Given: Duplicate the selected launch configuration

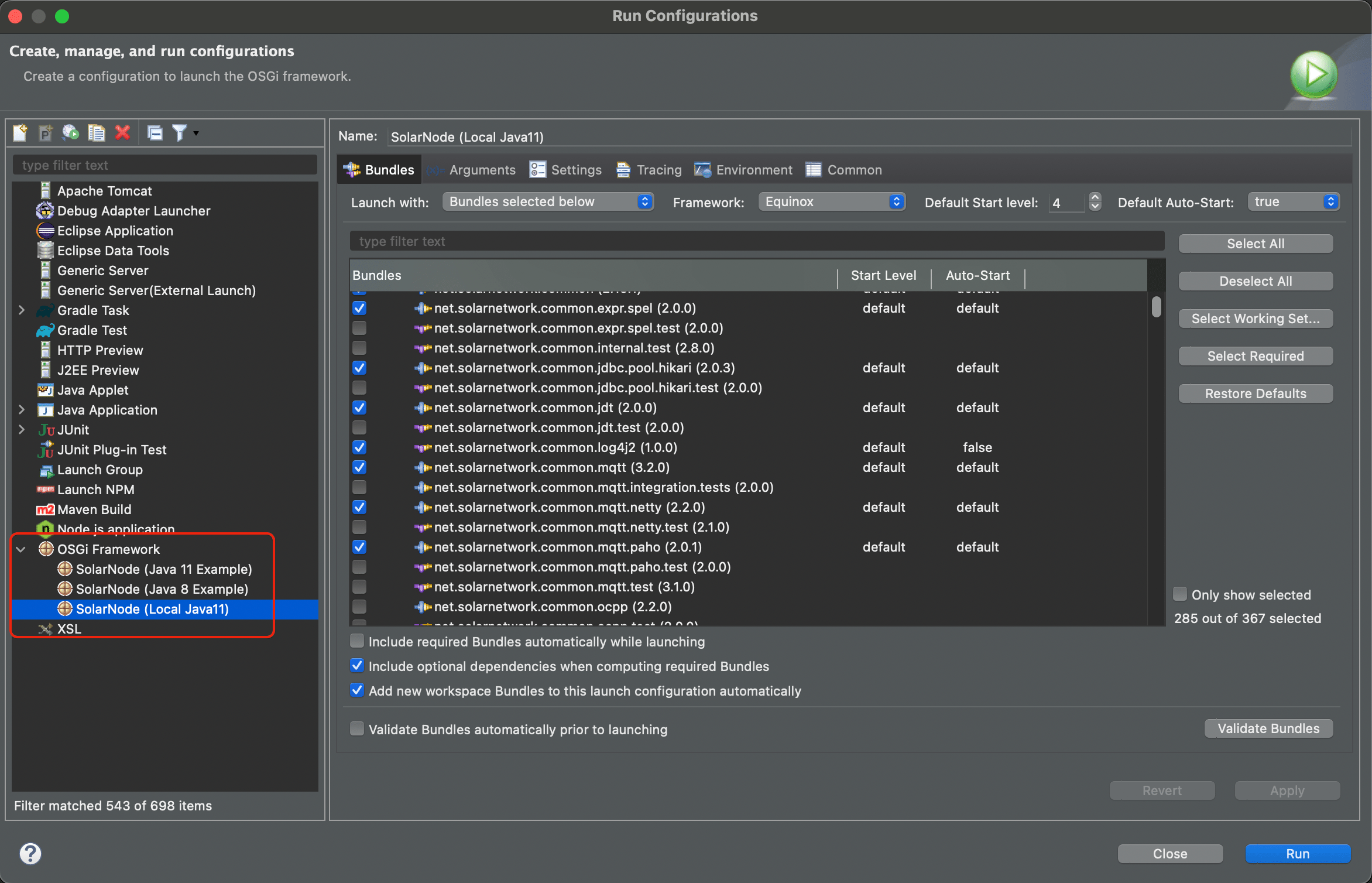Looking at the screenshot, I should click(96, 133).
